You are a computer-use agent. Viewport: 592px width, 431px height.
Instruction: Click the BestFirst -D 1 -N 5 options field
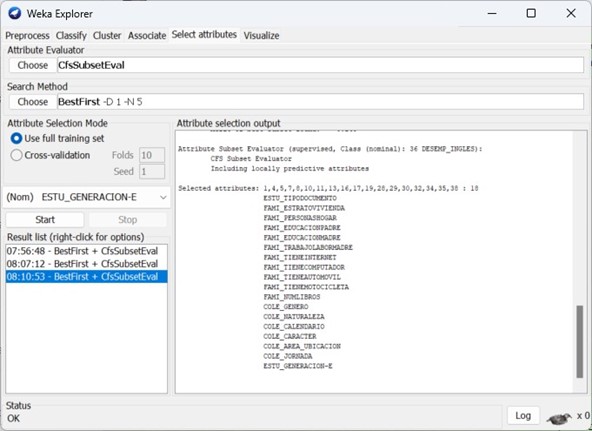[320, 102]
